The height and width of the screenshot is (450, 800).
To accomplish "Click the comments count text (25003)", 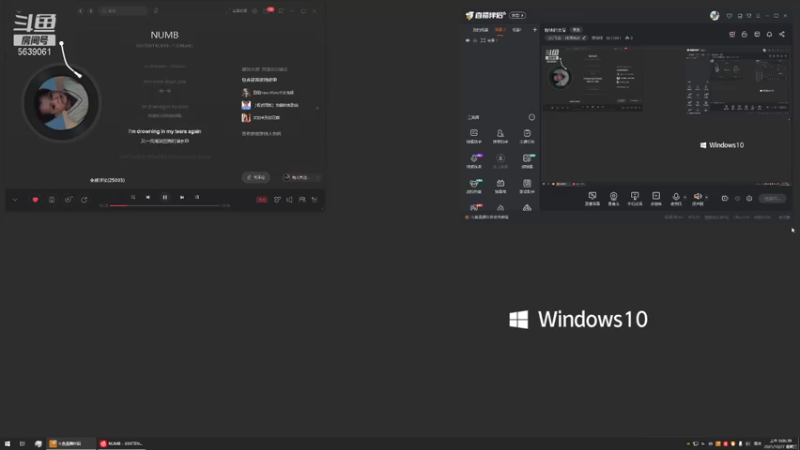I will point(108,180).
